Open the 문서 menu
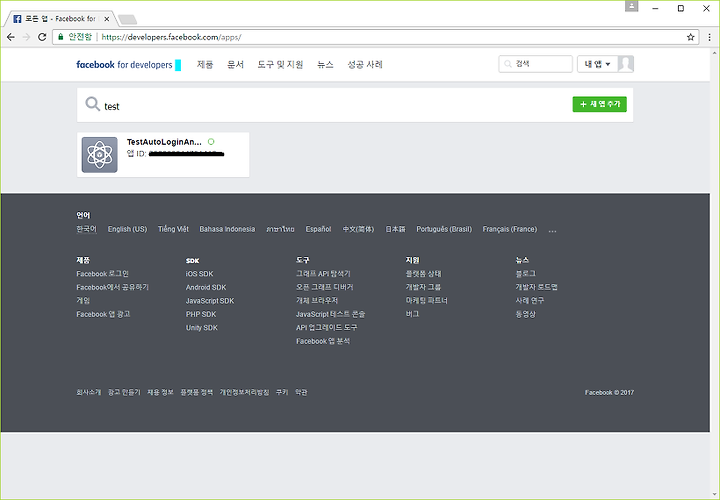The height and width of the screenshot is (500, 720). pyautogui.click(x=235, y=64)
